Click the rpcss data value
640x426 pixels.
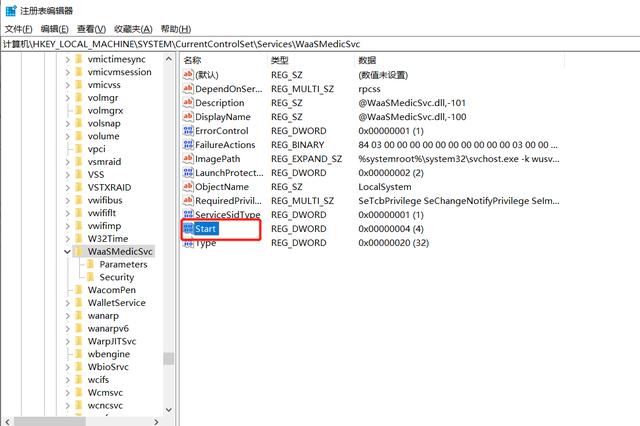pos(369,89)
